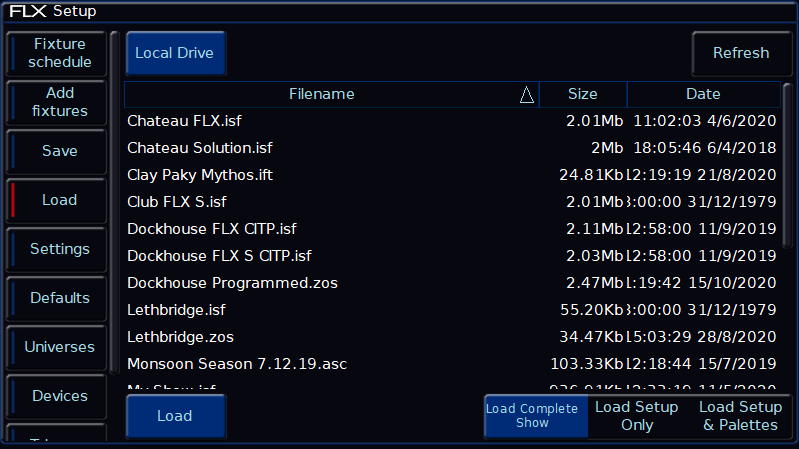Choose Load Complete Show option

536,416
